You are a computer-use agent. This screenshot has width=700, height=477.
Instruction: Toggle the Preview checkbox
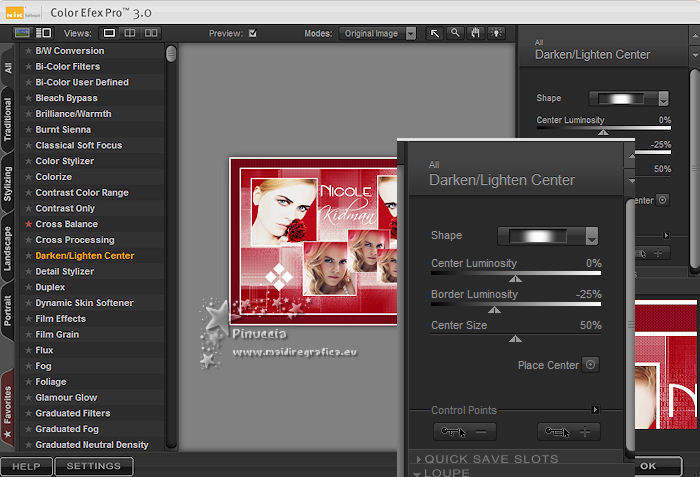[253, 33]
